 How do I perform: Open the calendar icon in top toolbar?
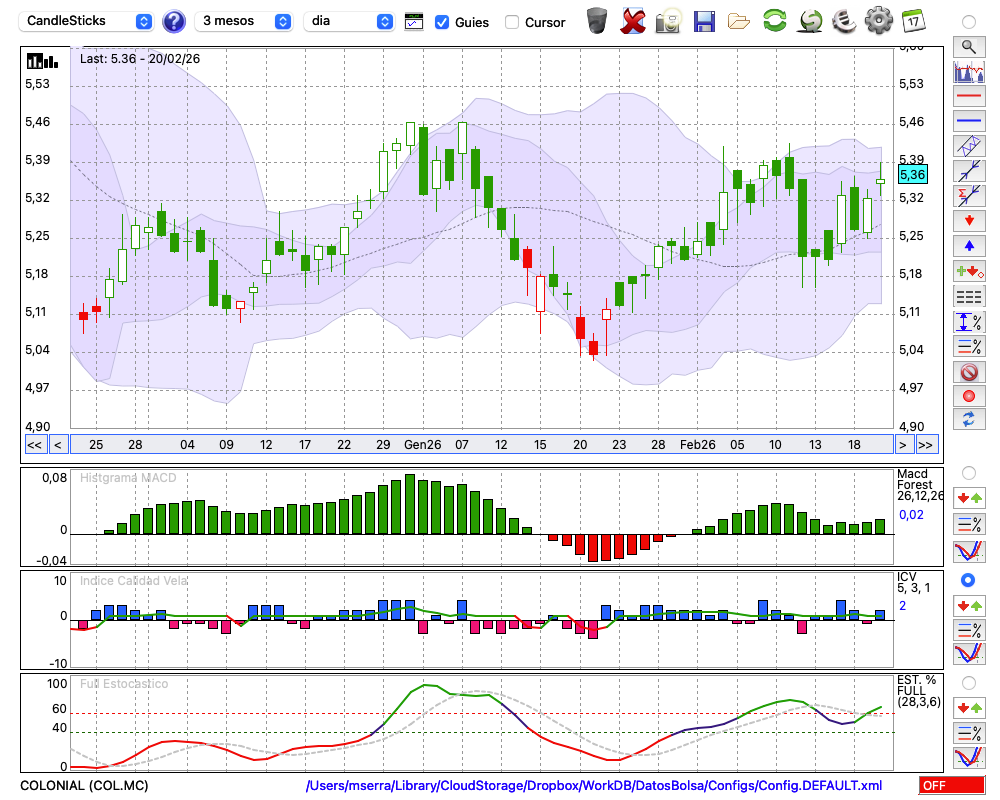(x=912, y=20)
